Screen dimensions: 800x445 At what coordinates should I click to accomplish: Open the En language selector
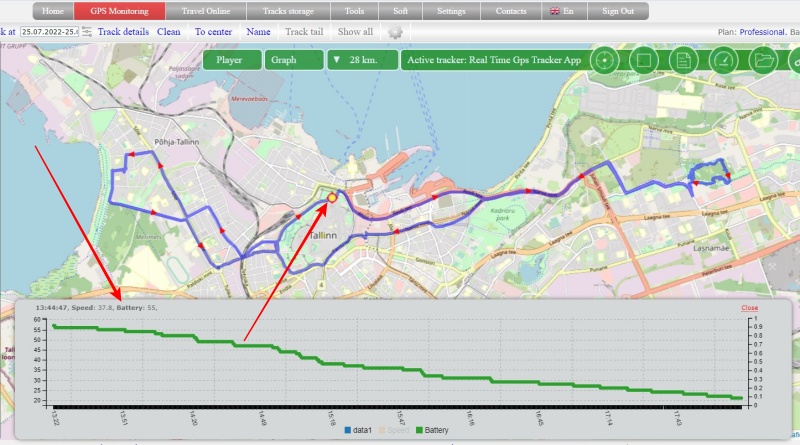point(562,11)
